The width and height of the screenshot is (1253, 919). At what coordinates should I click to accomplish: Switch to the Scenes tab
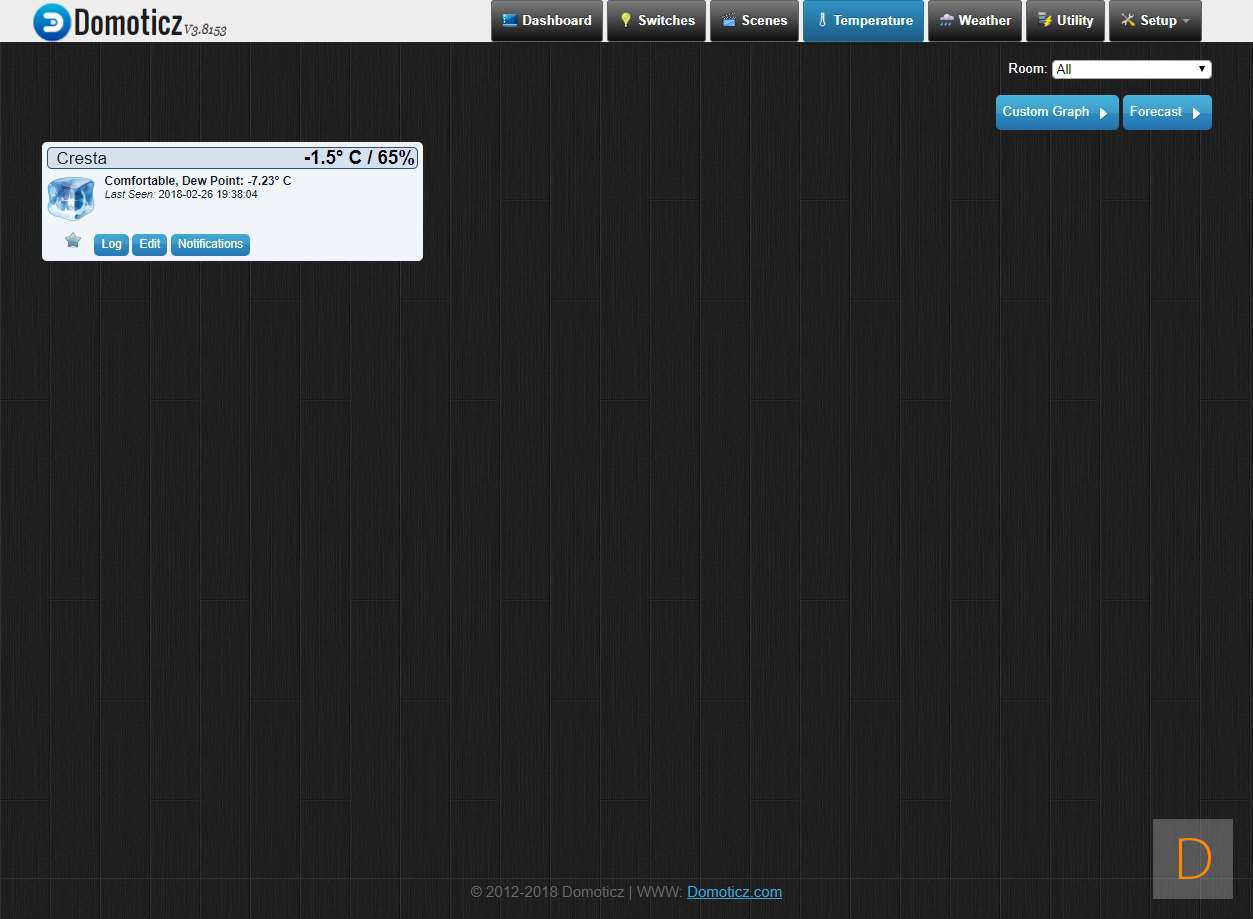click(x=754, y=21)
